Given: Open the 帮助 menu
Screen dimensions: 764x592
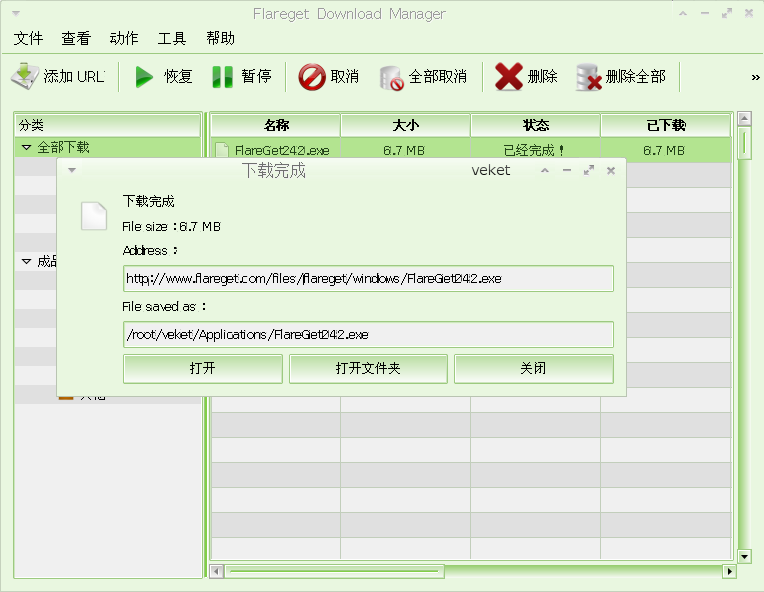Looking at the screenshot, I should 220,38.
